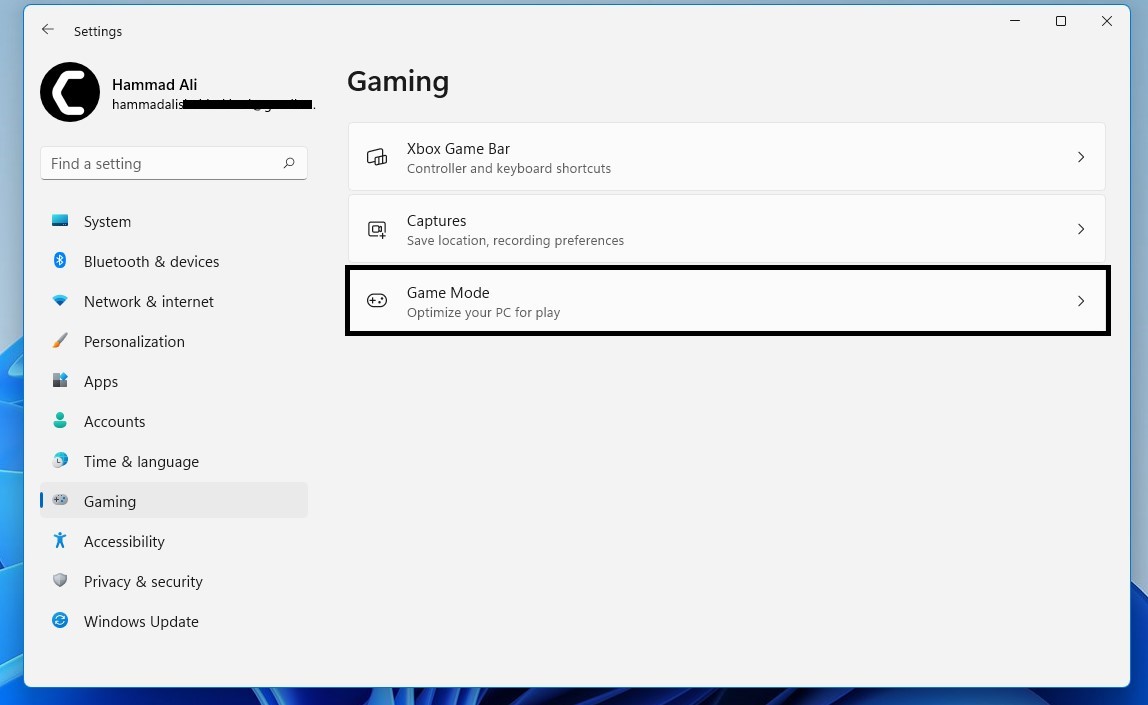The width and height of the screenshot is (1148, 705).
Task: Expand Xbox Game Bar using its chevron
Action: point(1080,157)
